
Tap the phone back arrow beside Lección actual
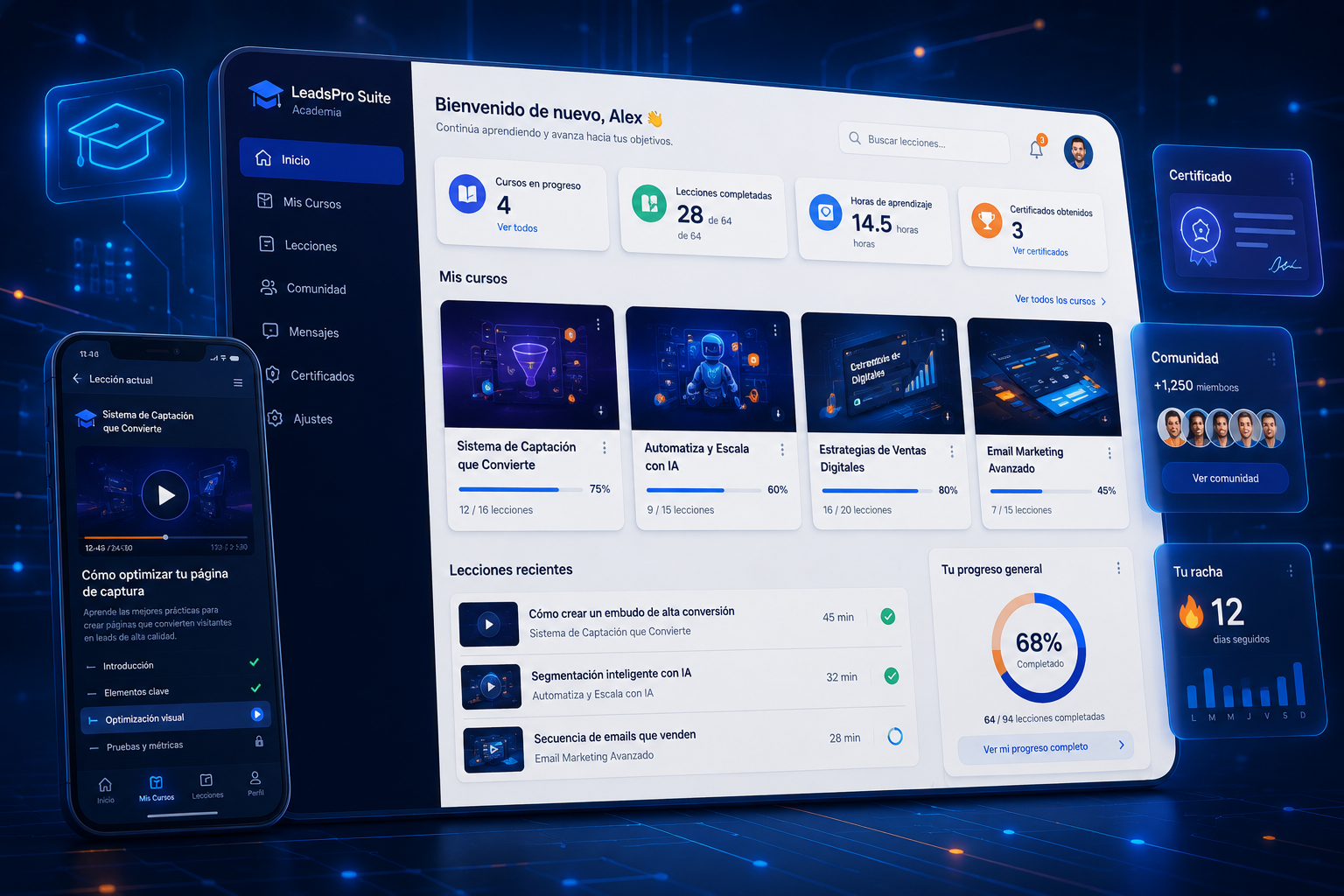click(x=77, y=378)
